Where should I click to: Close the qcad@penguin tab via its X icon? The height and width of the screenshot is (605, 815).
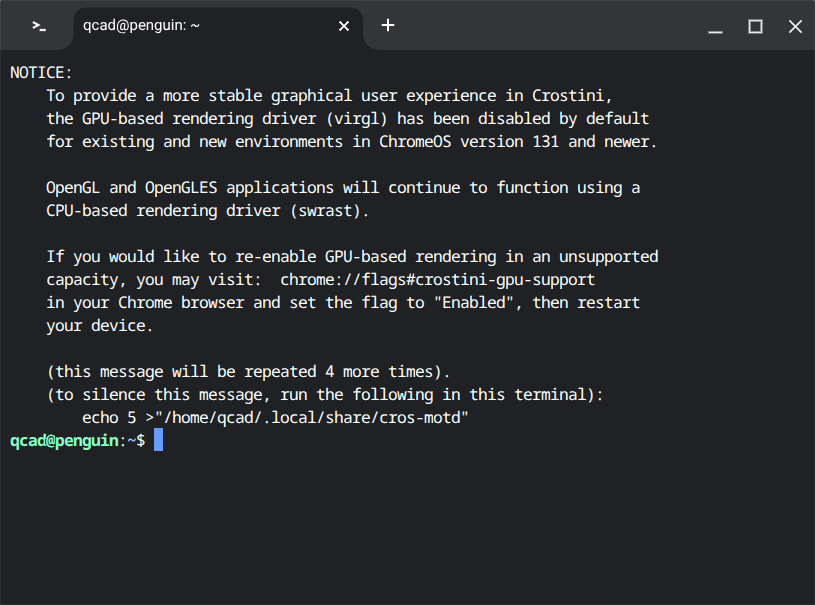click(x=343, y=26)
